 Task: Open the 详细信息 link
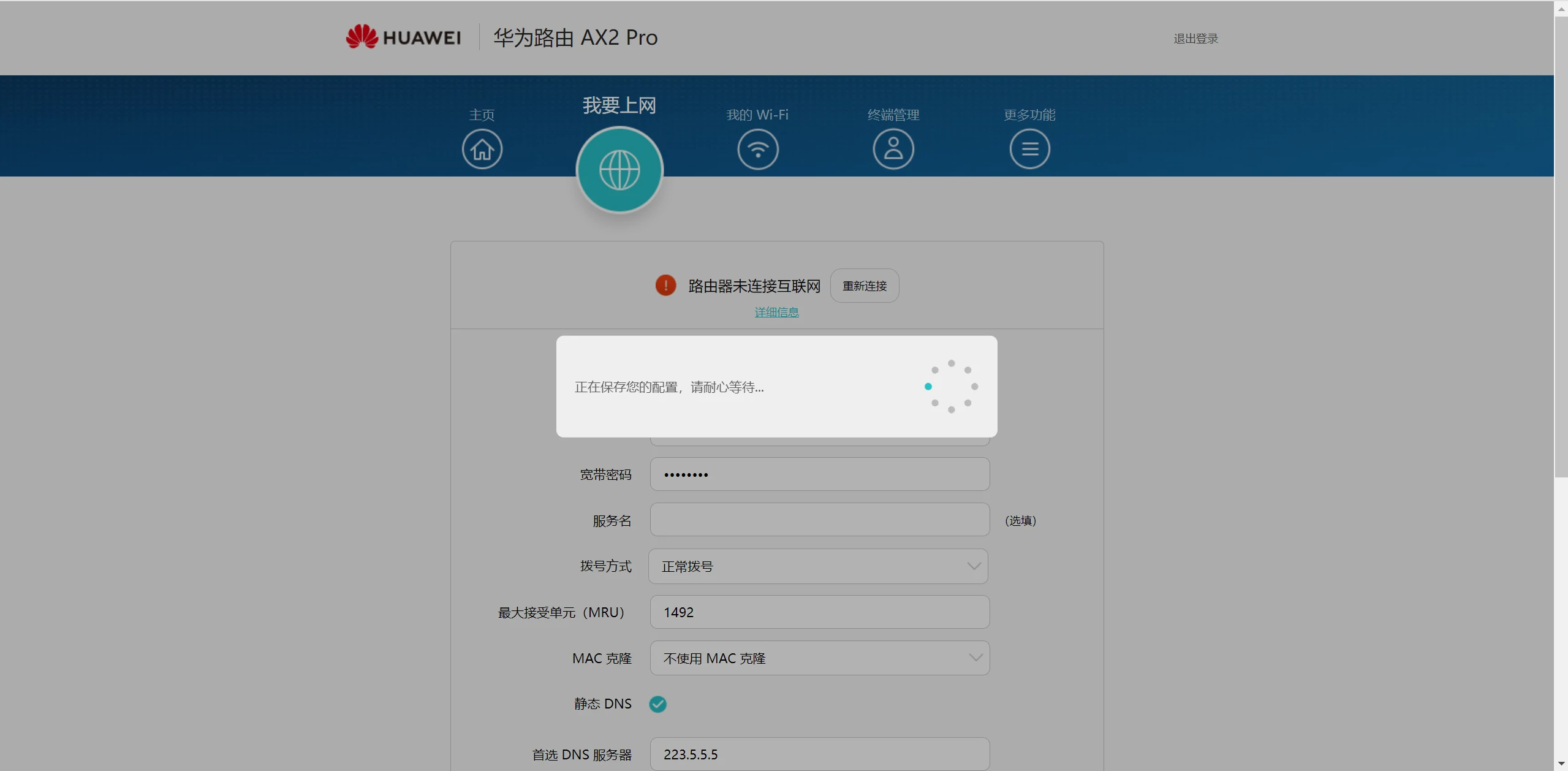click(776, 313)
